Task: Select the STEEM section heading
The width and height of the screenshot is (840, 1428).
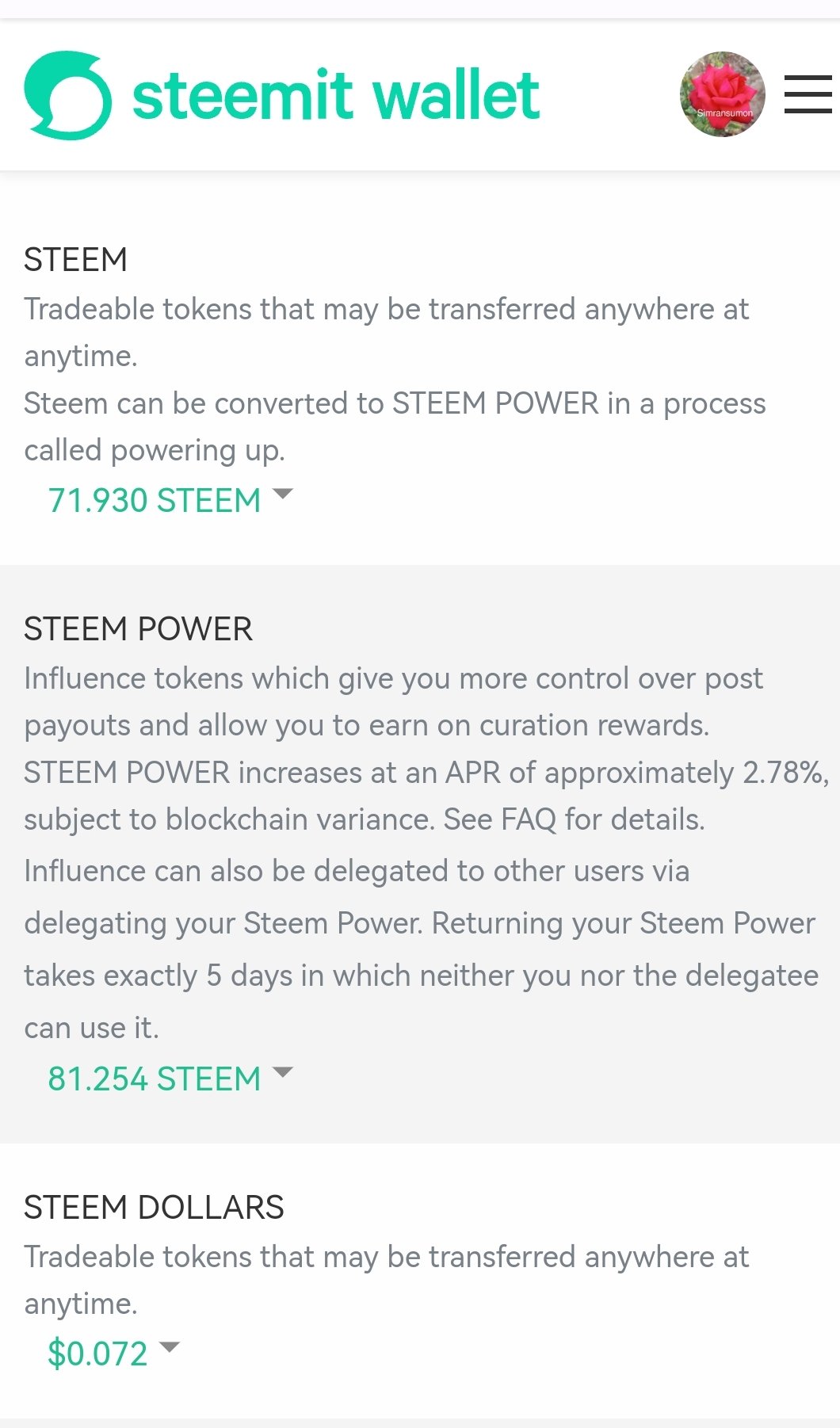Action: point(75,260)
